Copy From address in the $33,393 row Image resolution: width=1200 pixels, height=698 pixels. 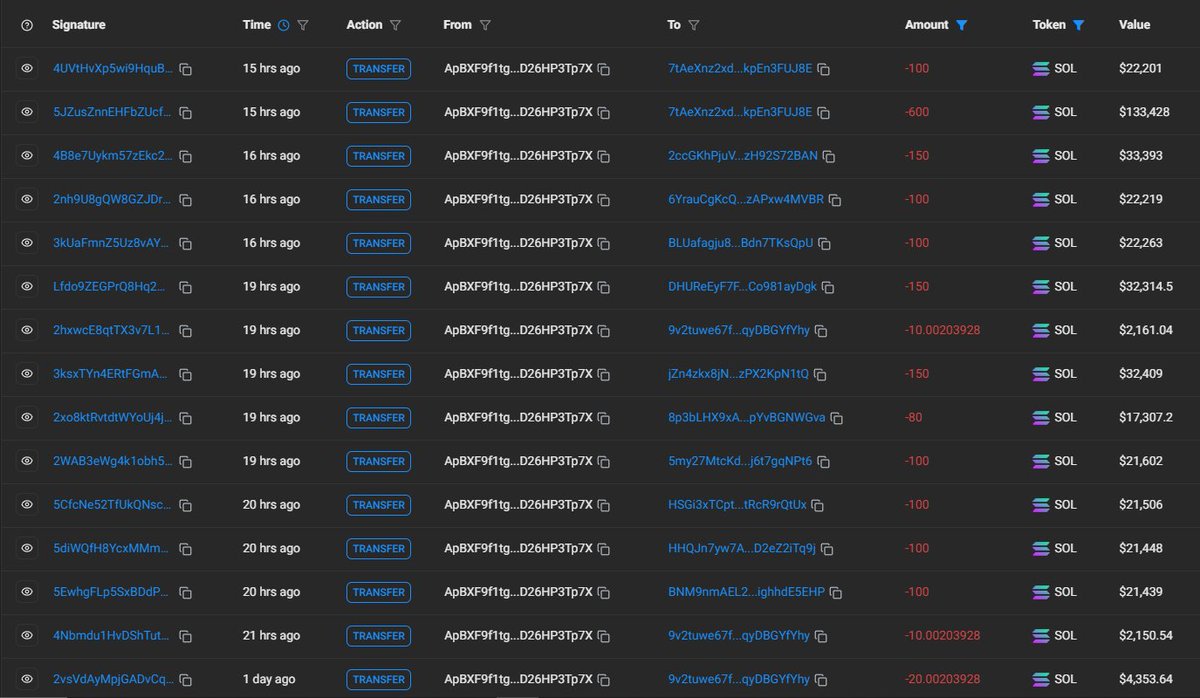[x=605, y=156]
